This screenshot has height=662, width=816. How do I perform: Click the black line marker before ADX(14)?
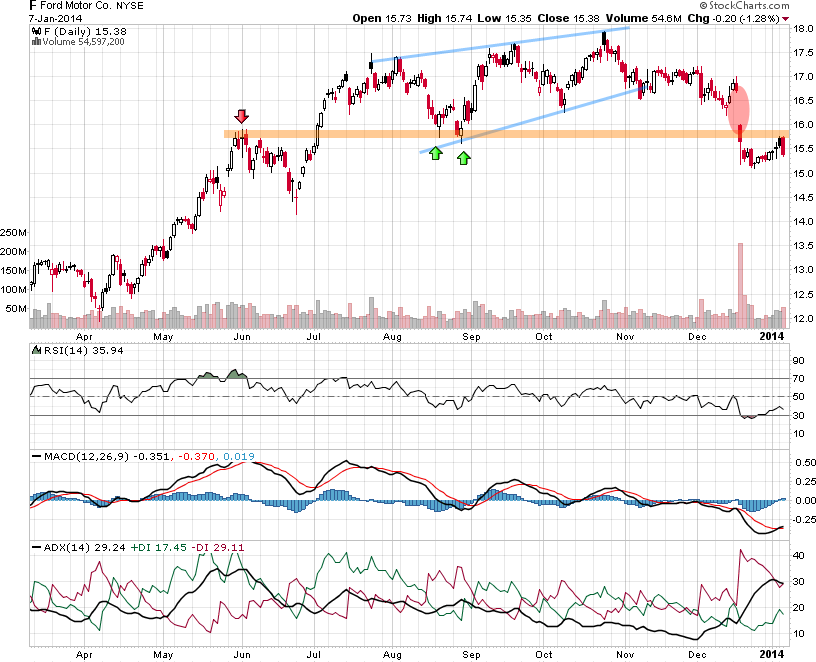[x=36, y=547]
